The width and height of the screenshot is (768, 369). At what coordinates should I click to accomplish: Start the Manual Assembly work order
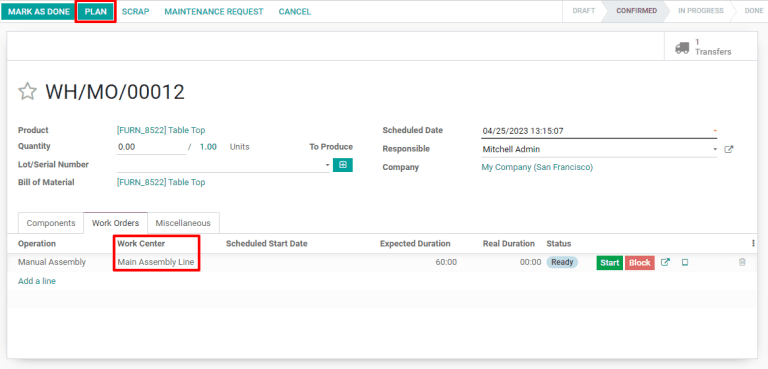610,263
